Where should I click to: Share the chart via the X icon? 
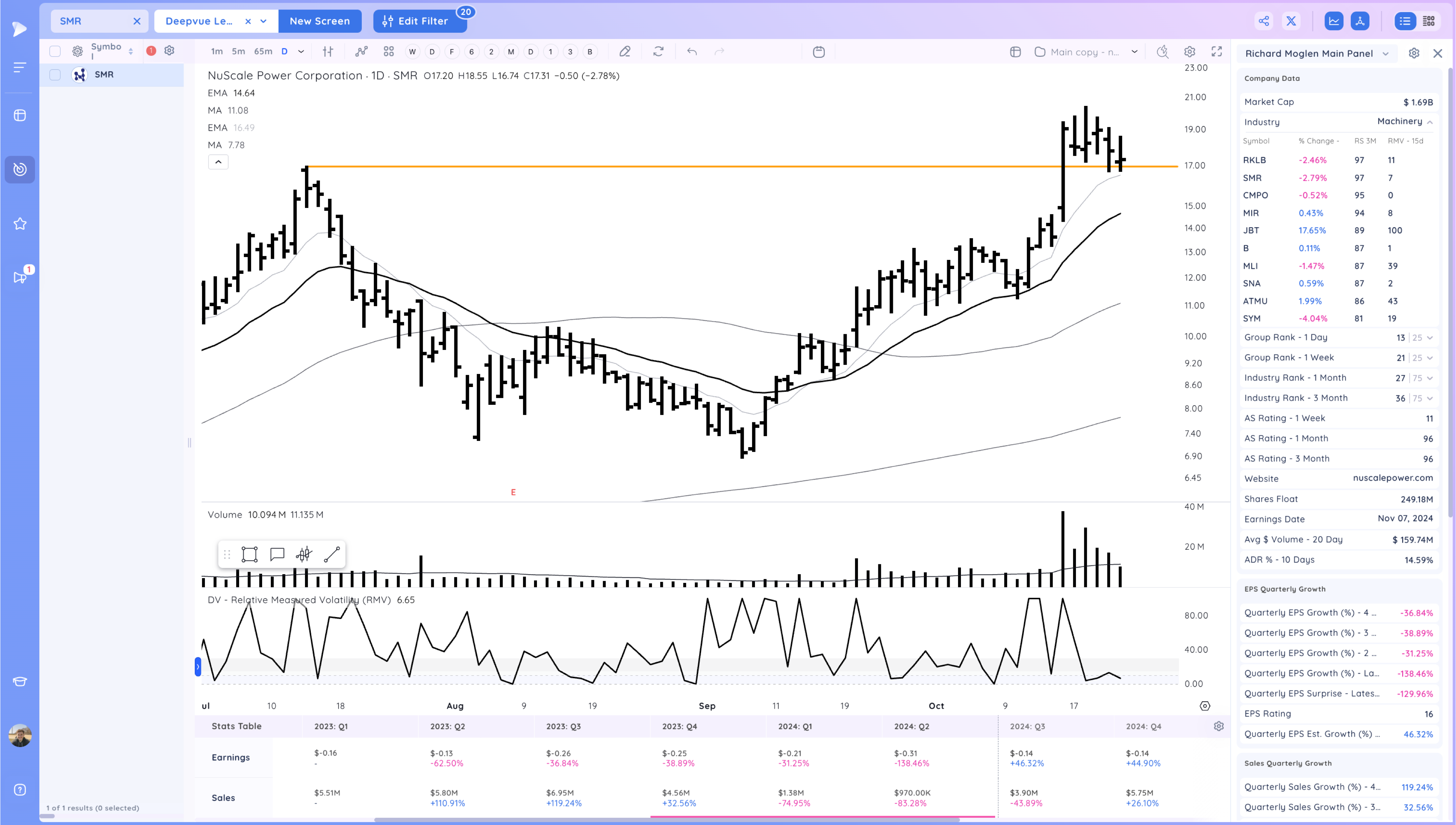(x=1292, y=20)
